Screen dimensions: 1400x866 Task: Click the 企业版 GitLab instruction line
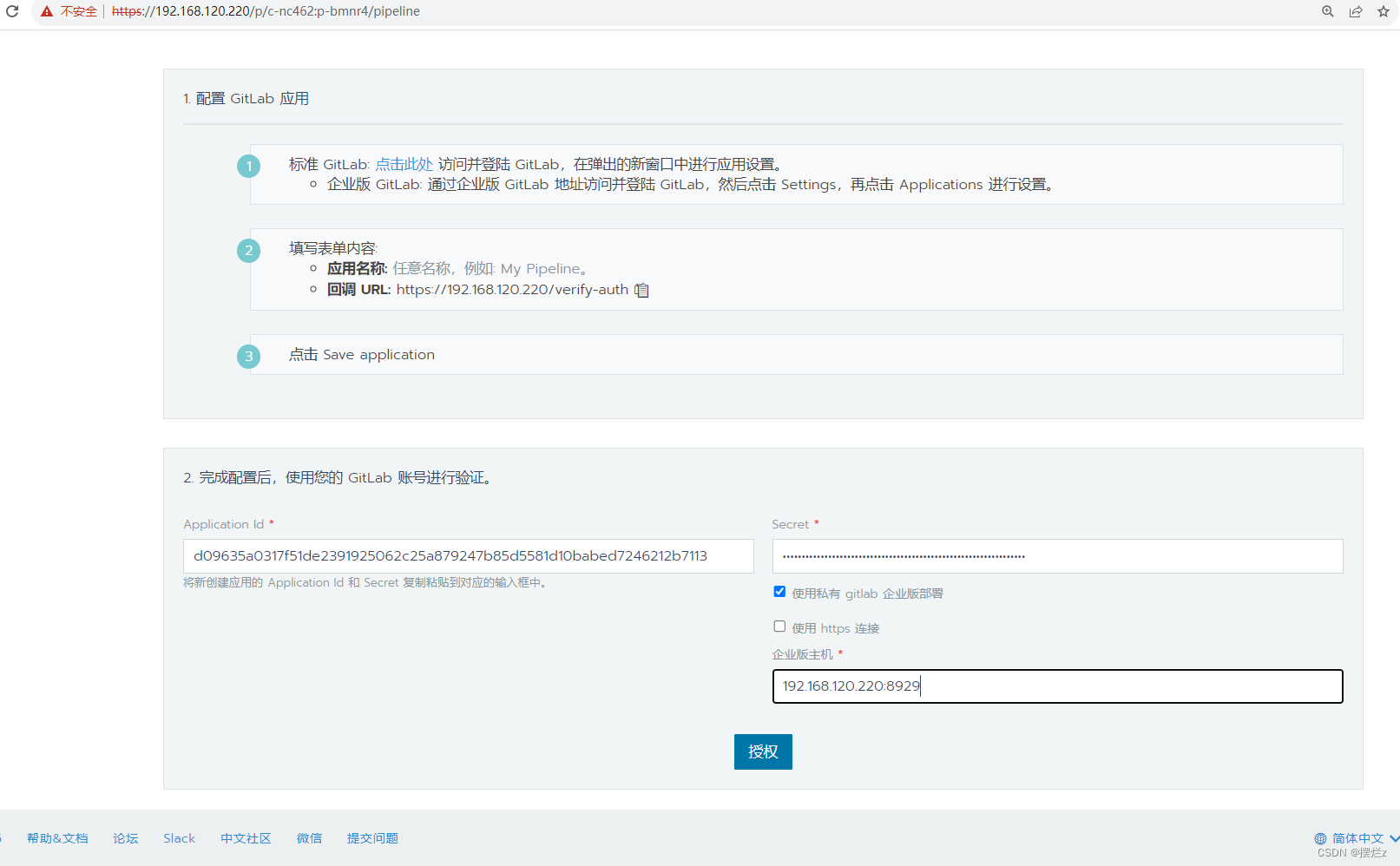pyautogui.click(x=690, y=185)
